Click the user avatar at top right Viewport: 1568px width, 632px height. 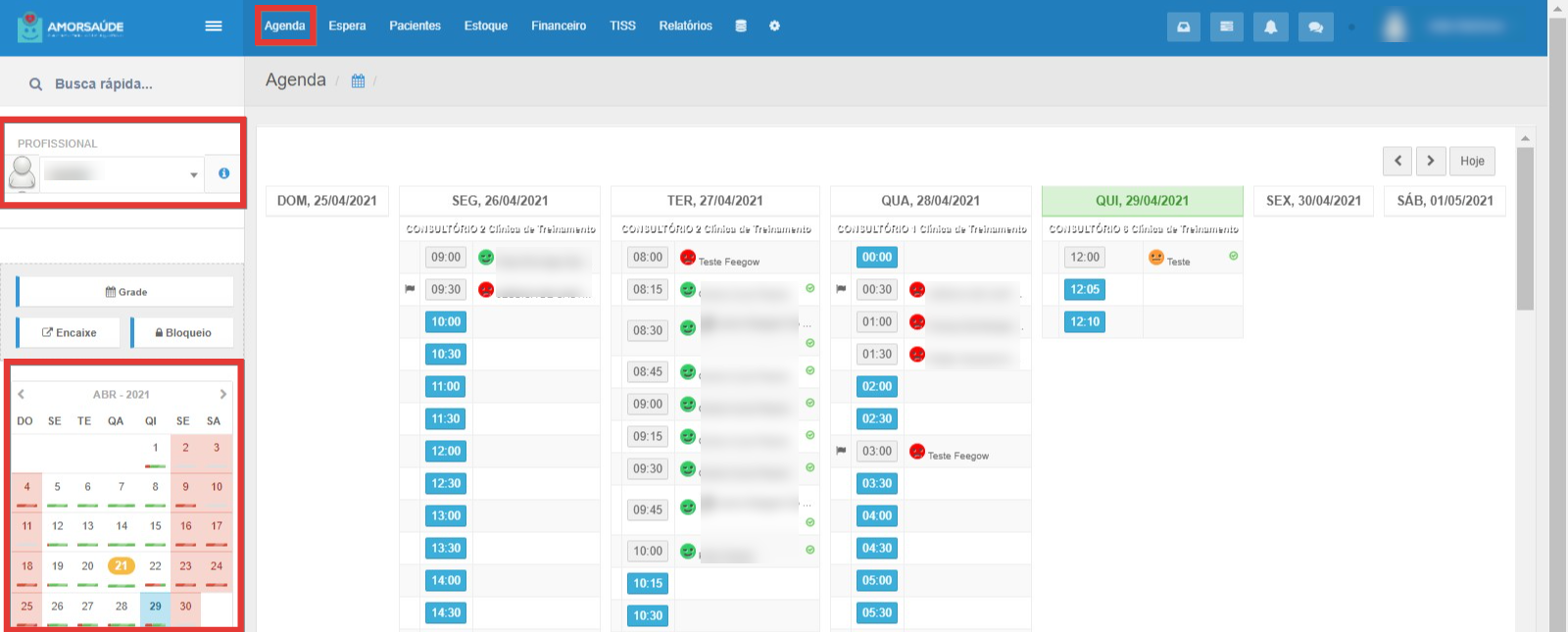1395,26
